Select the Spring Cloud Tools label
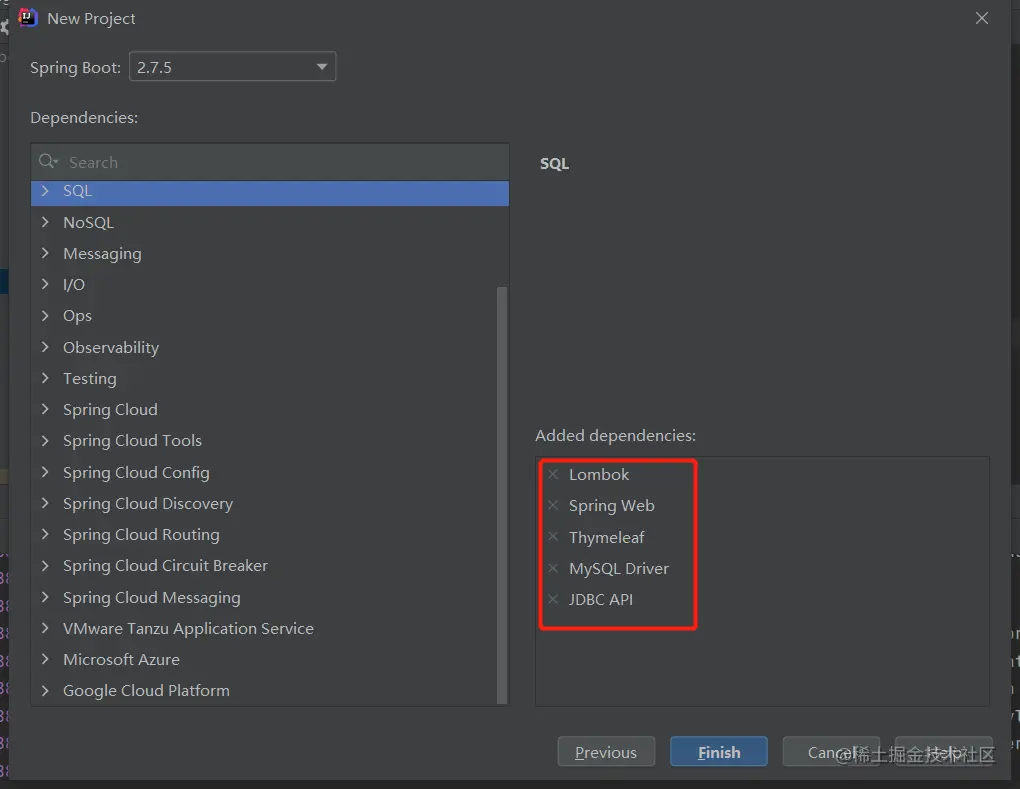The height and width of the screenshot is (789, 1020). [x=132, y=440]
